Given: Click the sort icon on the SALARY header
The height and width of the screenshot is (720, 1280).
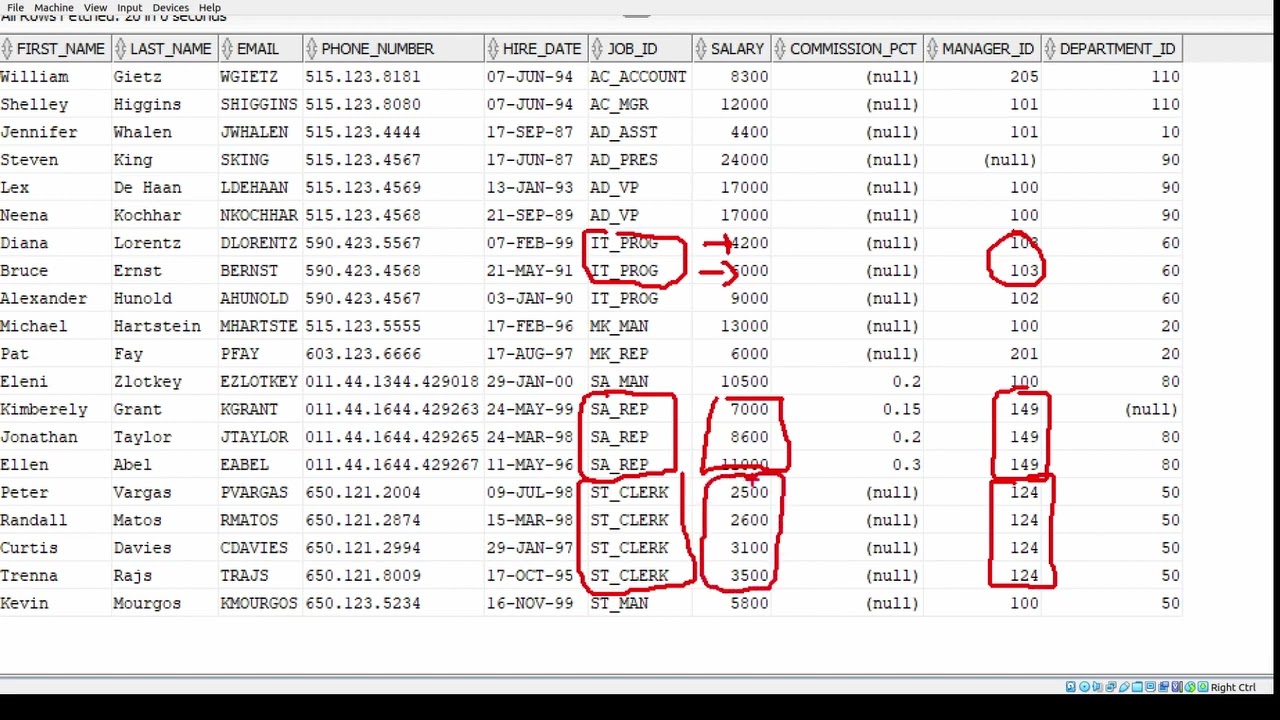Looking at the screenshot, I should [700, 48].
